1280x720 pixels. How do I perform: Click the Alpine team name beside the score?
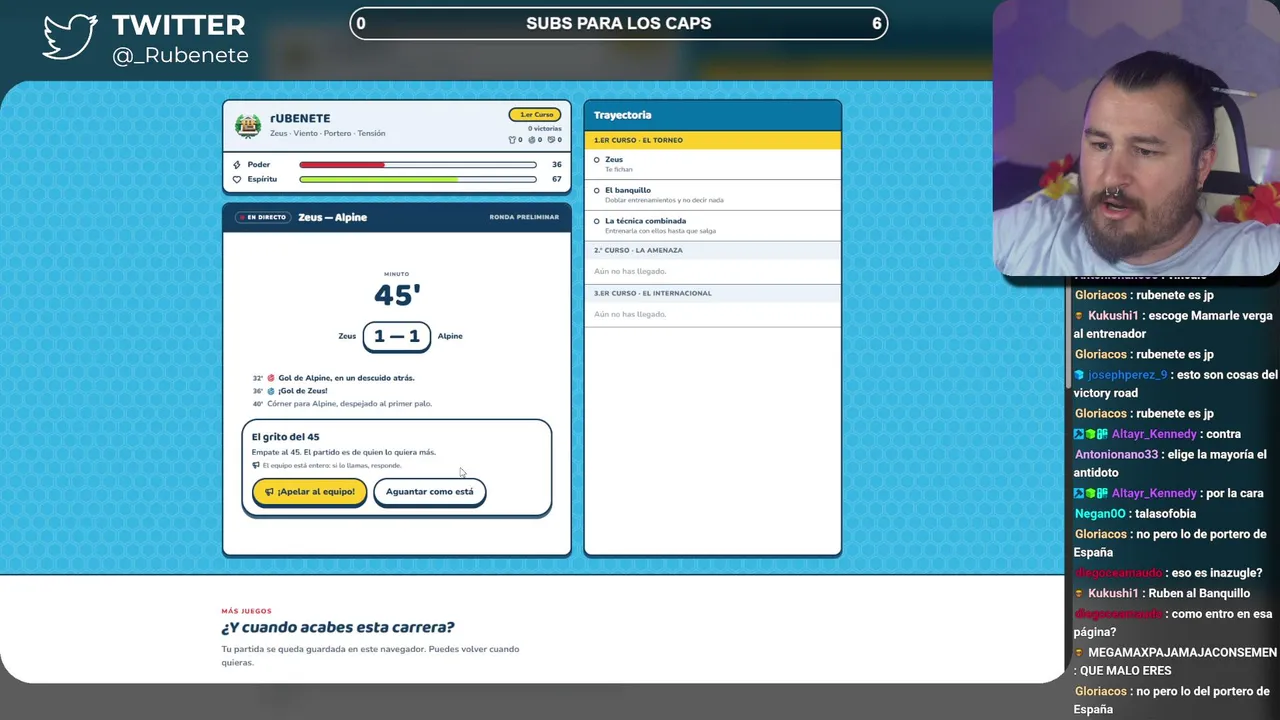tap(450, 336)
